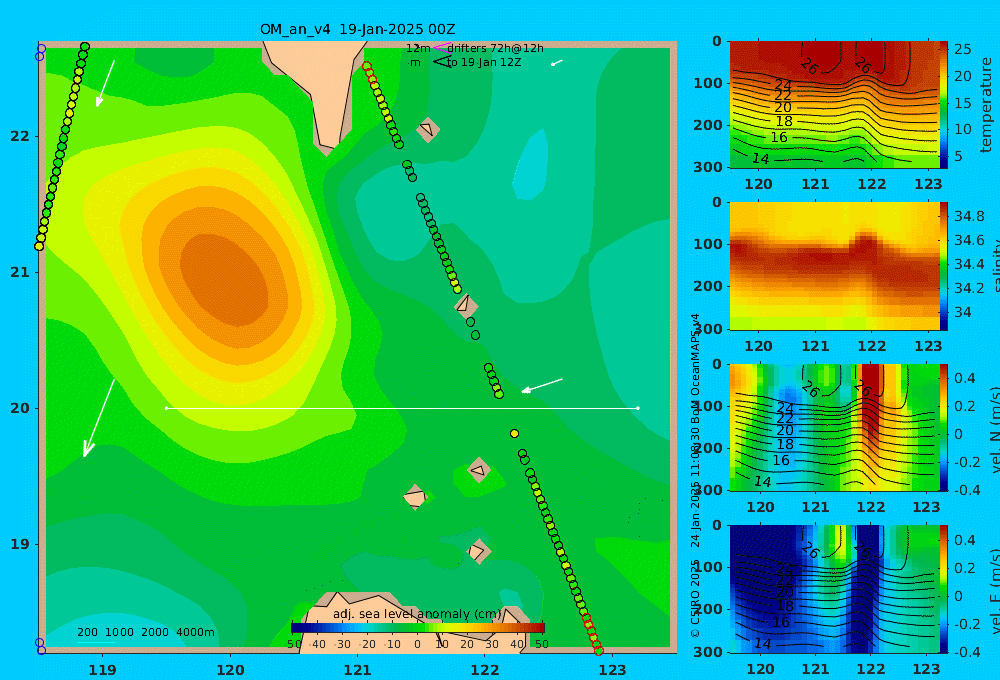Click latitude label 21 on map axis
The height and width of the screenshot is (680, 1000).
tap(20, 272)
